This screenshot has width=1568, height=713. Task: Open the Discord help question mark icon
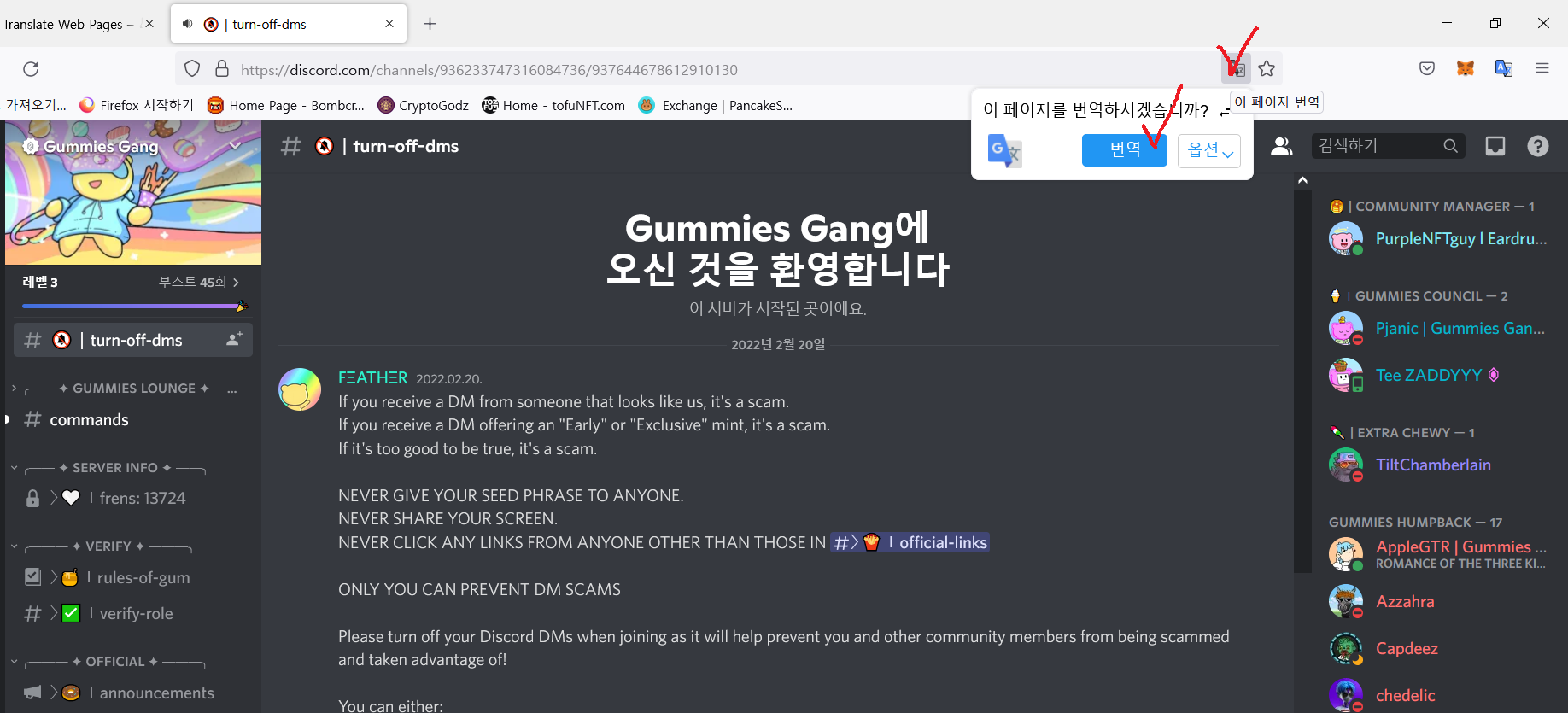(1538, 146)
